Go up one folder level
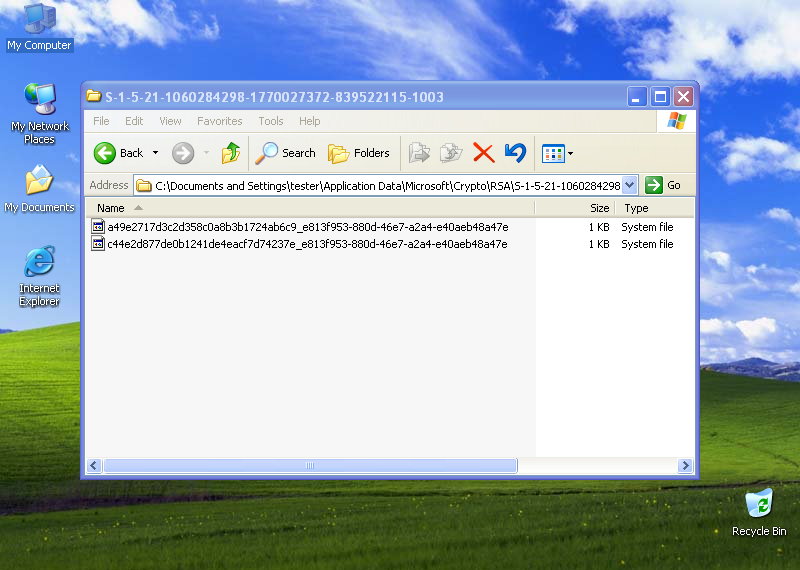This screenshot has width=800, height=570. pos(231,153)
